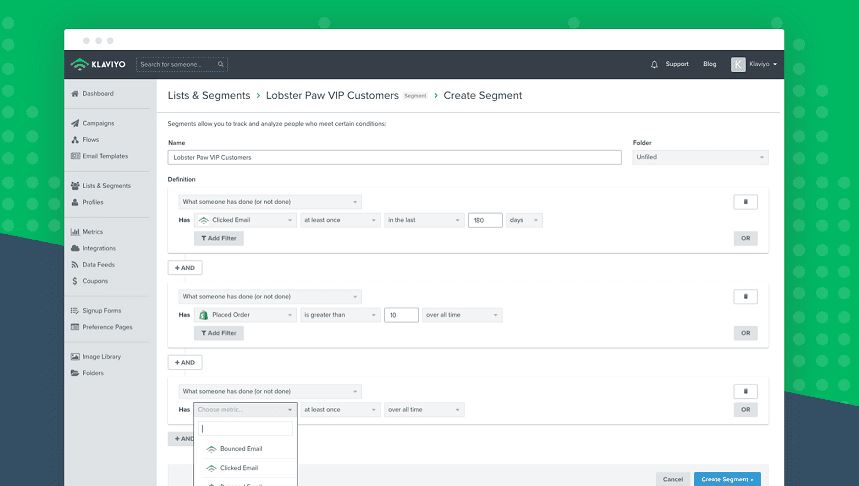Click the Coupons dollar icon
Screen dimensions: 859x486
tap(75, 281)
